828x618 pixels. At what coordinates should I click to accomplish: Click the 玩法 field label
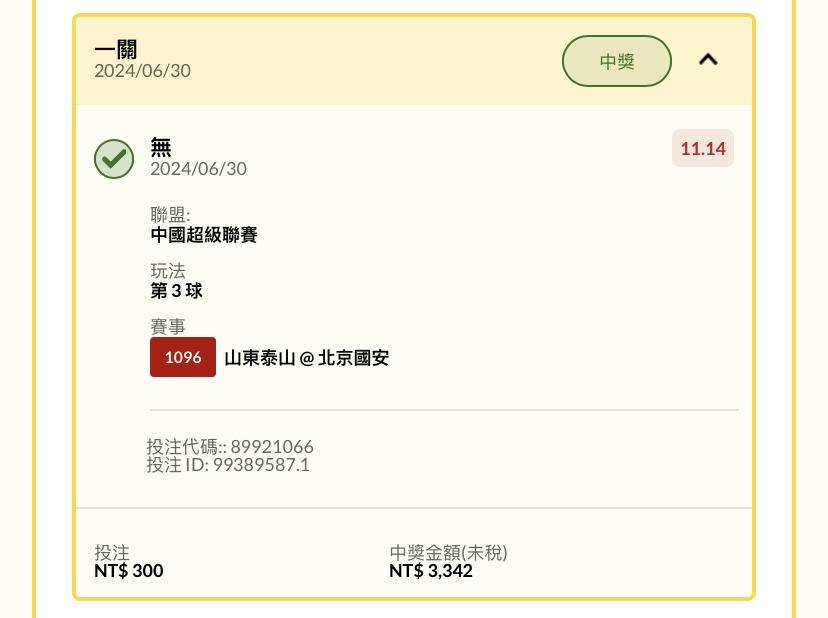coord(168,271)
